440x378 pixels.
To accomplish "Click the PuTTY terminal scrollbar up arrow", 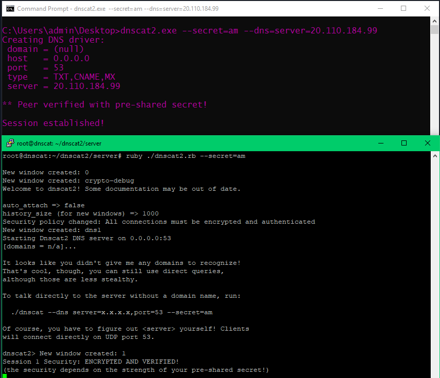I will [x=435, y=156].
